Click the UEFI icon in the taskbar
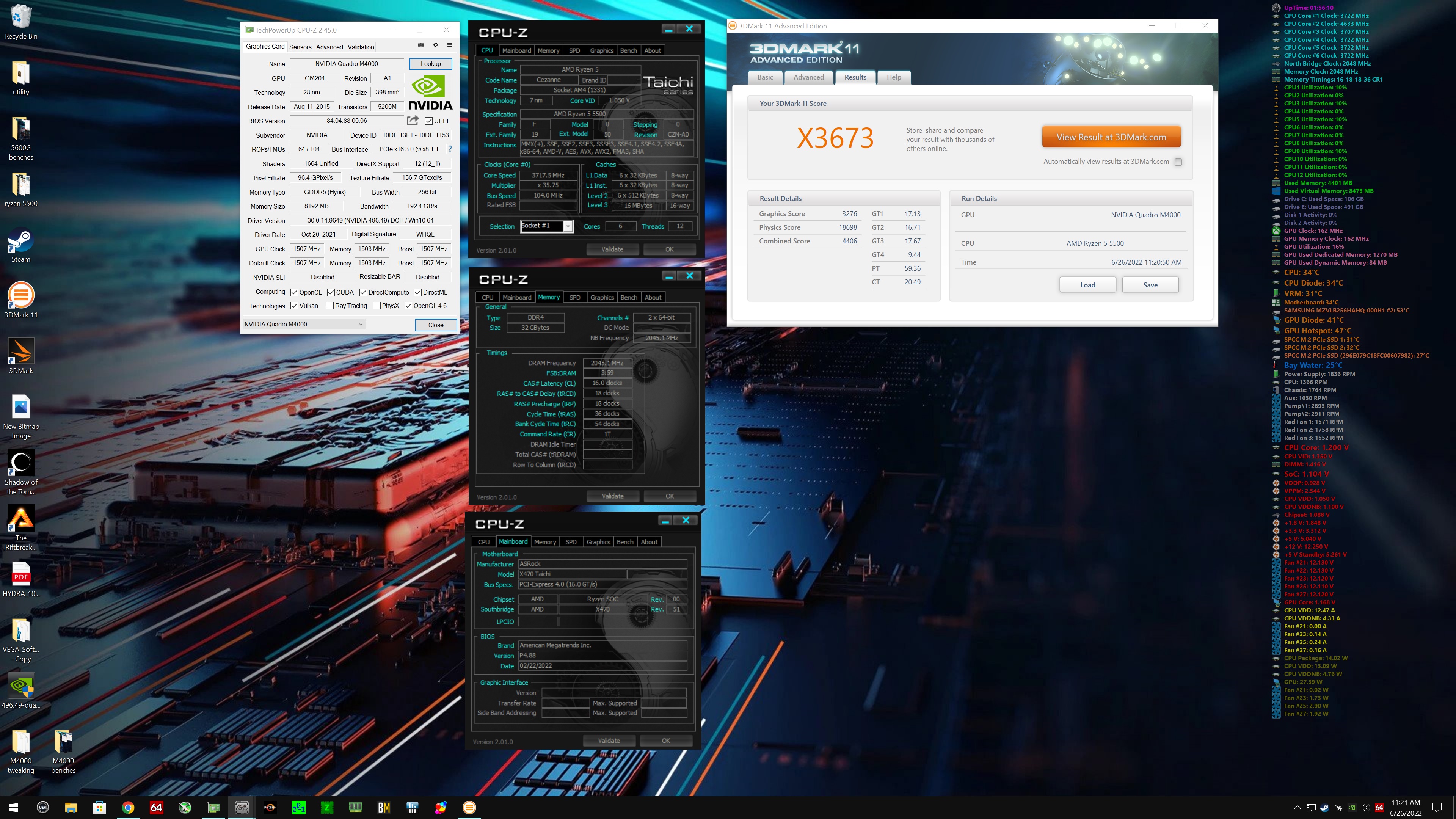The height and width of the screenshot is (819, 1456). [x=43, y=807]
